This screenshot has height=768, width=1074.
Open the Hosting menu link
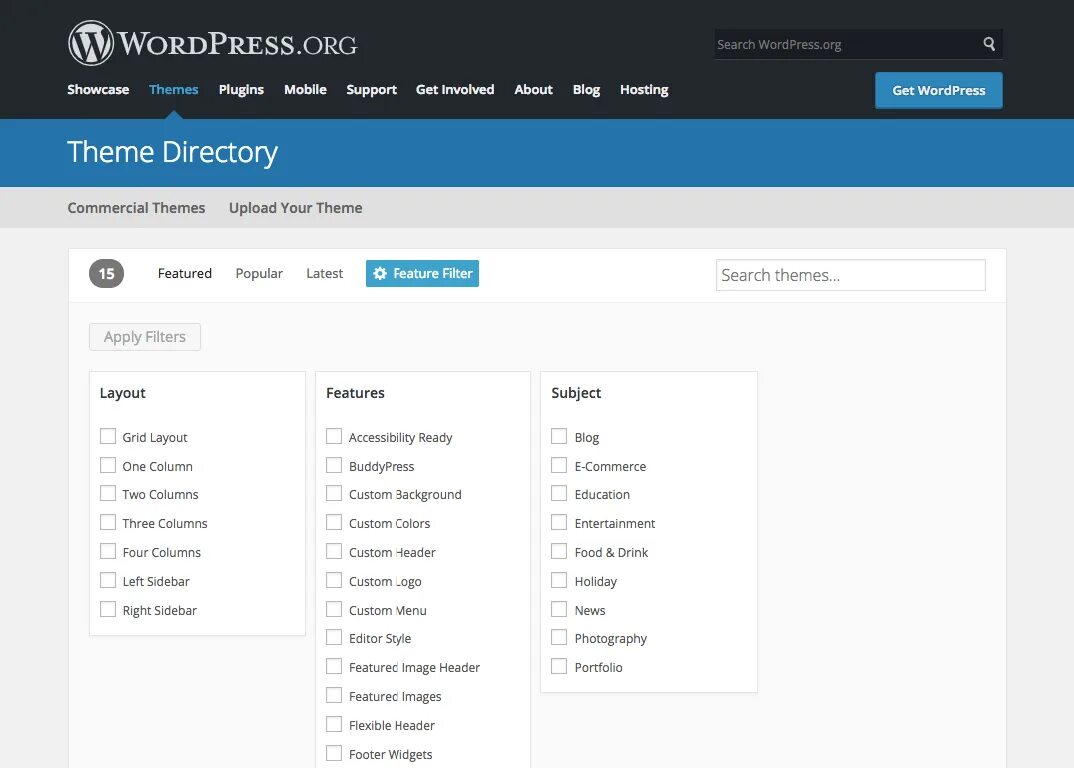tap(644, 89)
